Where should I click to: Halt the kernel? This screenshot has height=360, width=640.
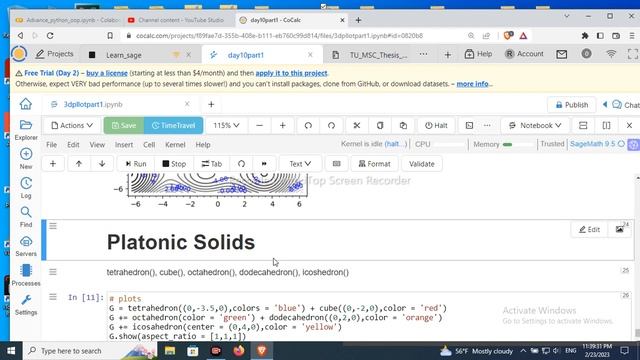[436, 125]
